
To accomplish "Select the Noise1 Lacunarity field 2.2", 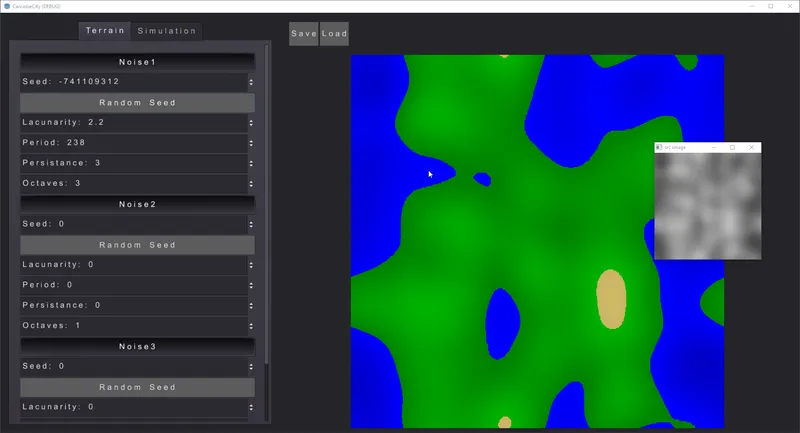I will tap(134, 122).
